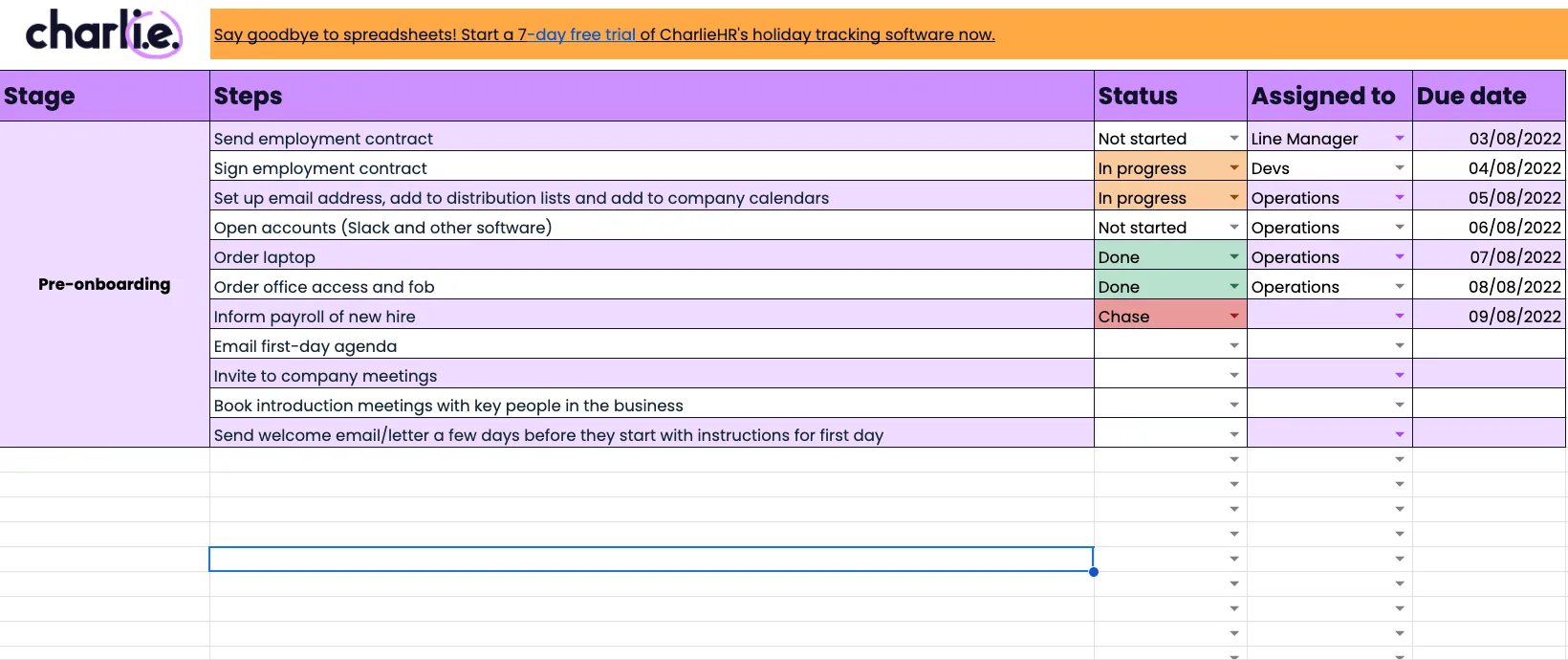Click the 03/08/2022 due date cell

[1489, 139]
